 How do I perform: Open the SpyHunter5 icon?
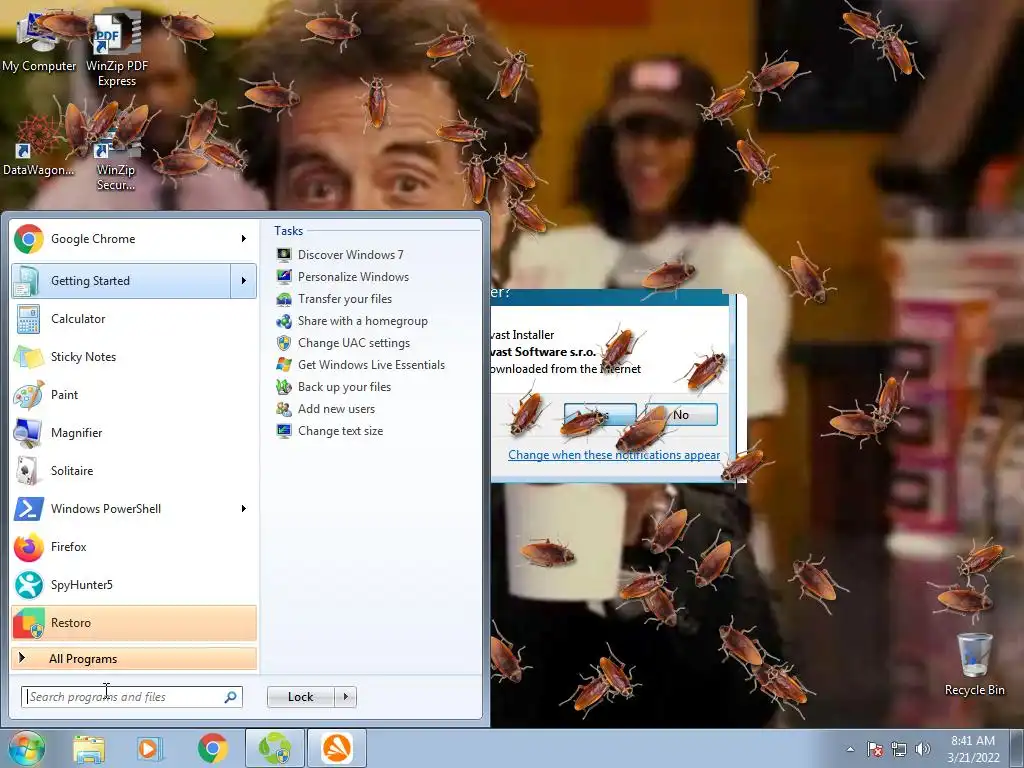(x=27, y=584)
